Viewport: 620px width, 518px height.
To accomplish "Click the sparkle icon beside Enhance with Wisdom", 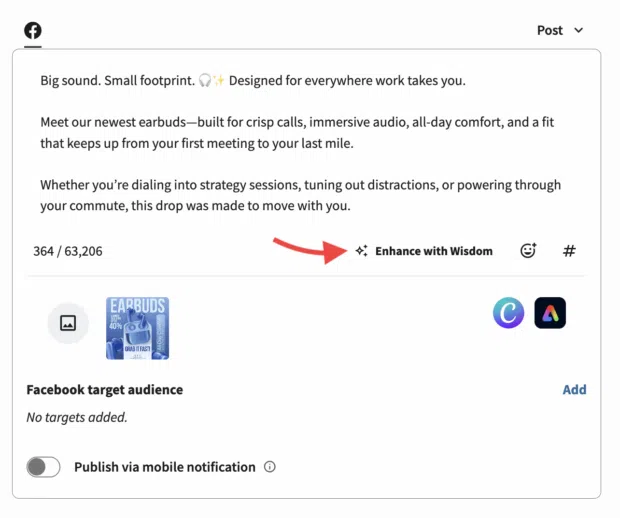I will point(361,251).
